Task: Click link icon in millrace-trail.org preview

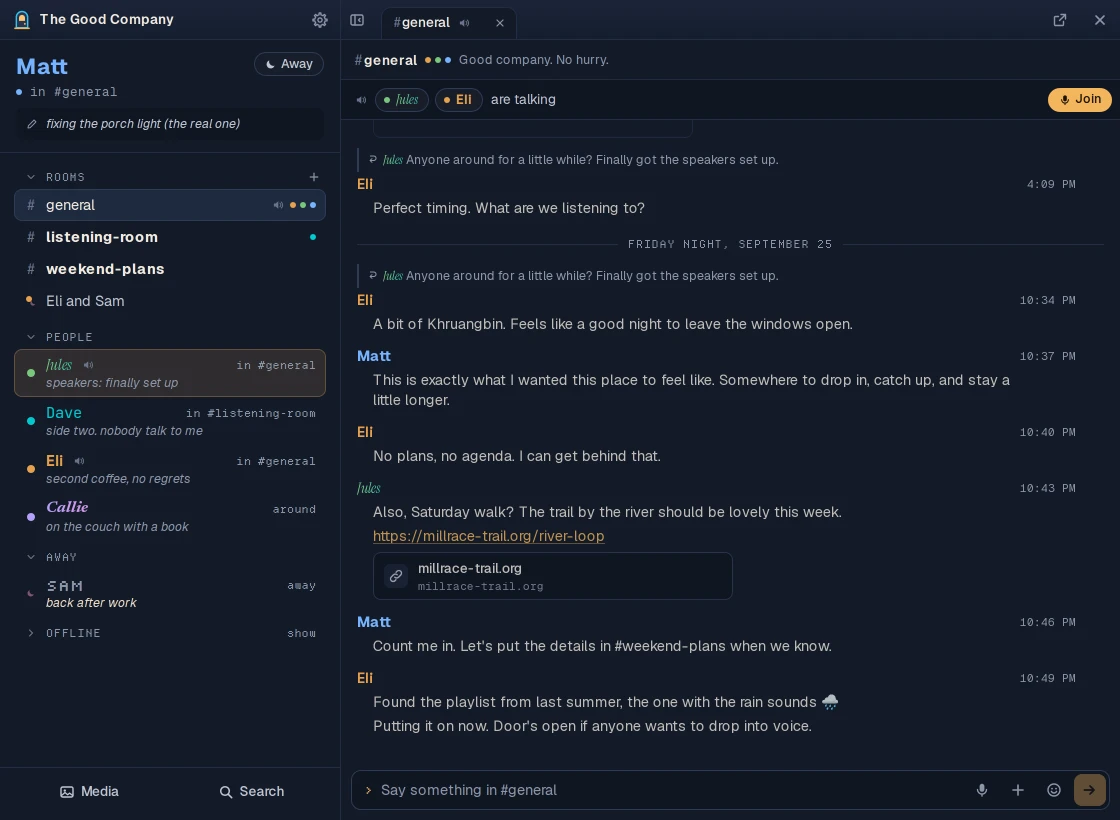Action: (x=396, y=576)
